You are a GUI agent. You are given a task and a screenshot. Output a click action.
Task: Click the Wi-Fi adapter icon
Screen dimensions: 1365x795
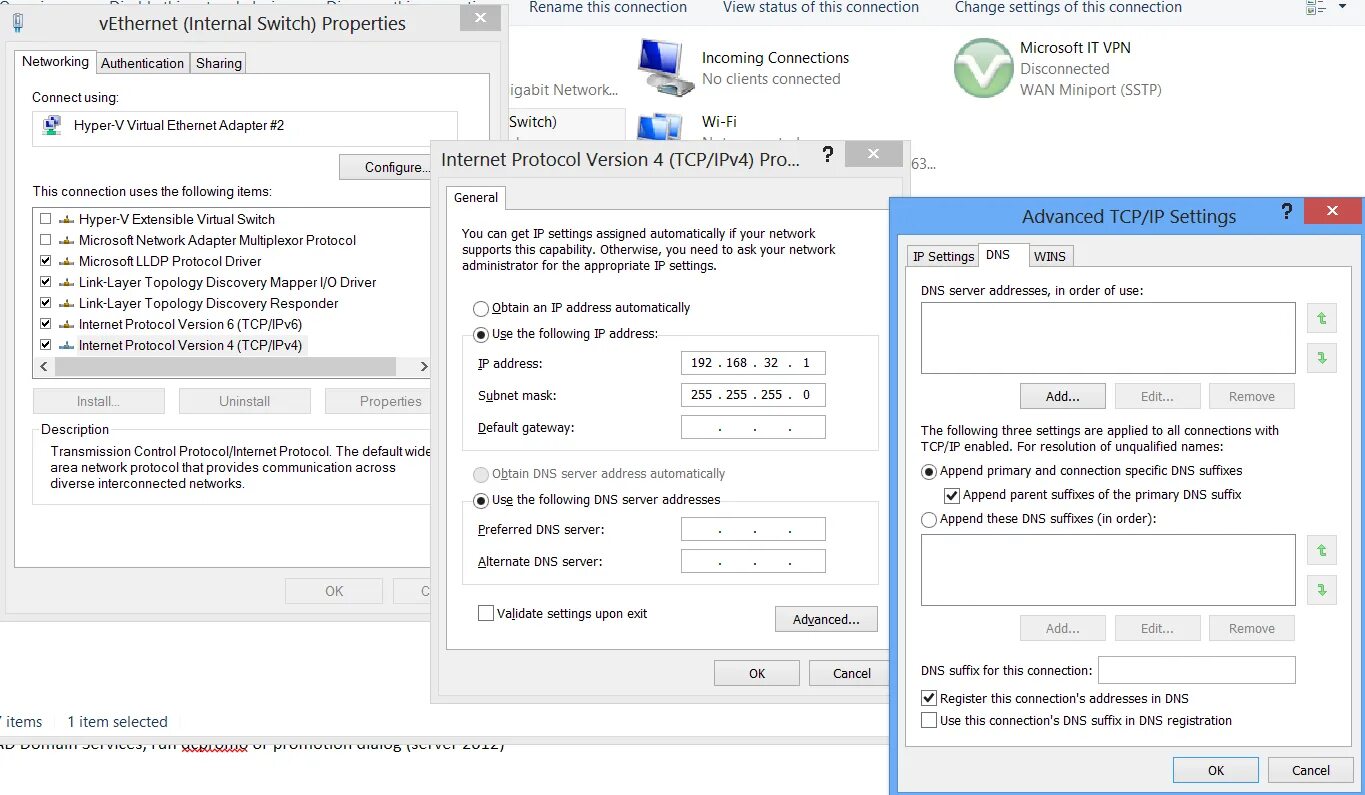pos(661,128)
